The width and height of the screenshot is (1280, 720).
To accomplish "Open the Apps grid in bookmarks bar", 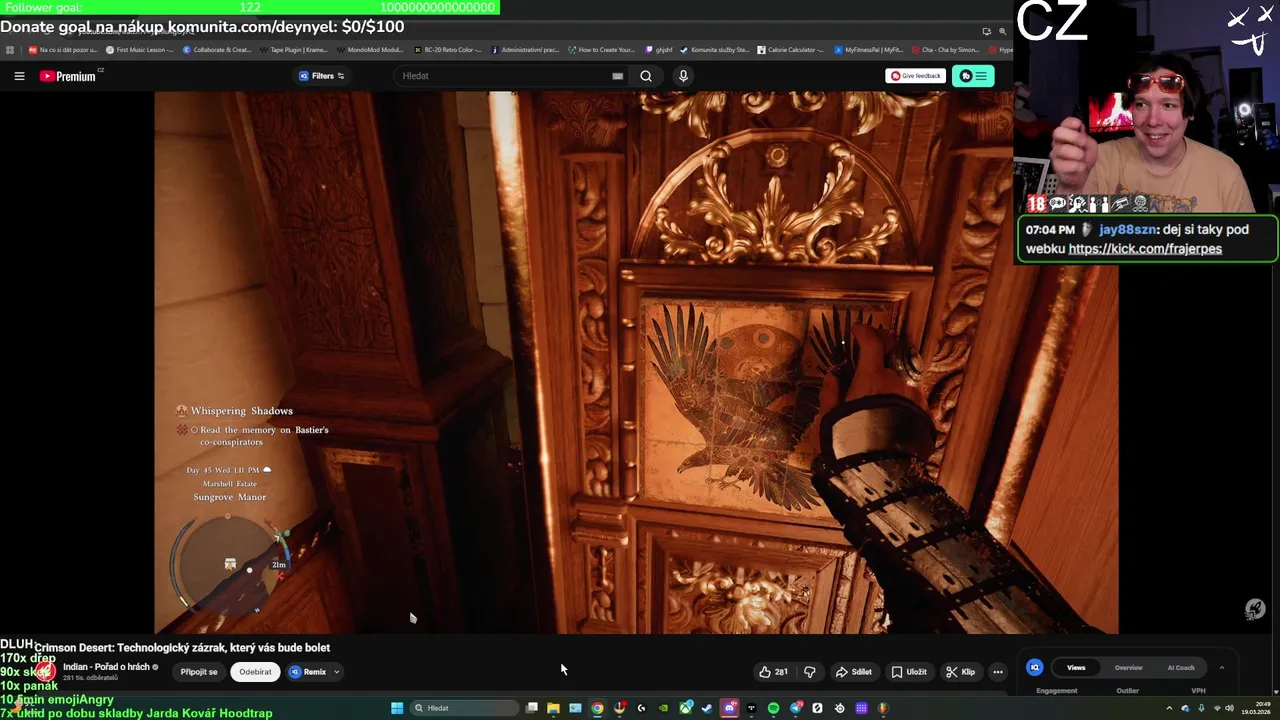I will point(10,49).
